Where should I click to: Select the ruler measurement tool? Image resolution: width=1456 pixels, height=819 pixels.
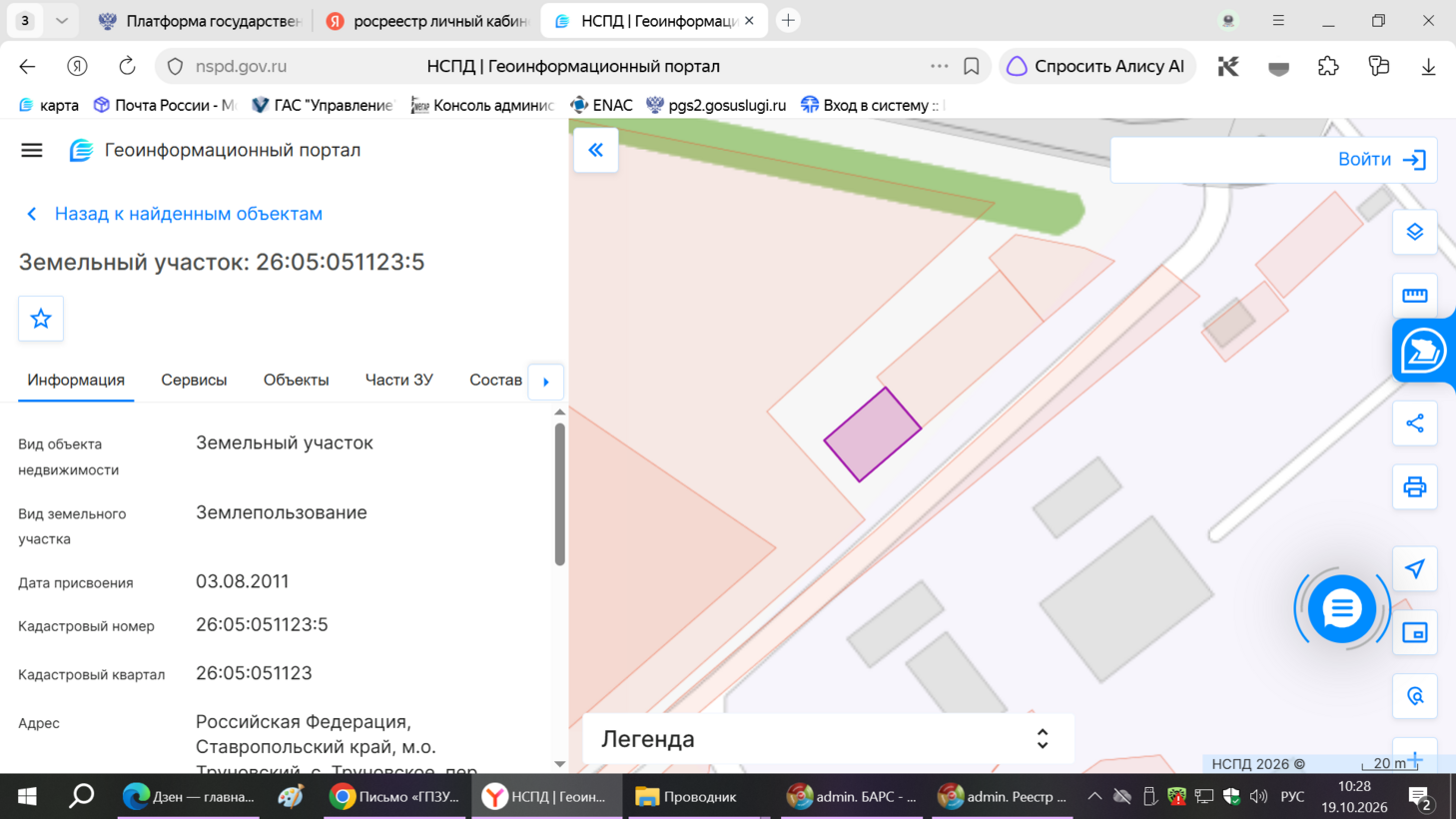(x=1415, y=296)
